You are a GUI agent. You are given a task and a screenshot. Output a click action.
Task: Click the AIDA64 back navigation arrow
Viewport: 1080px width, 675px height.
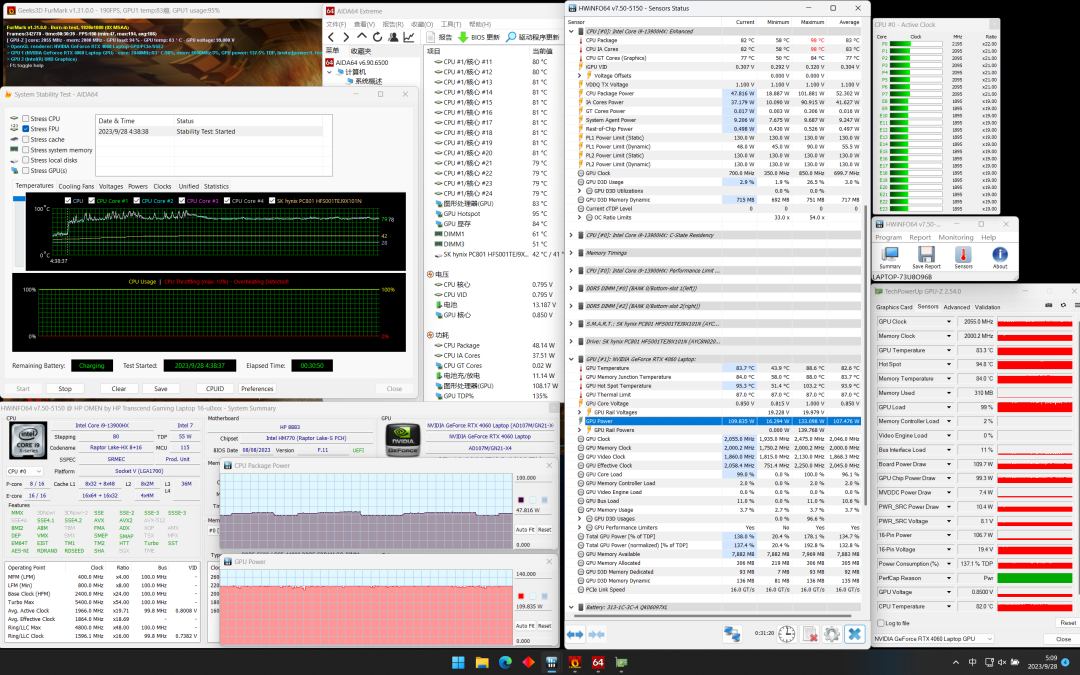(333, 37)
